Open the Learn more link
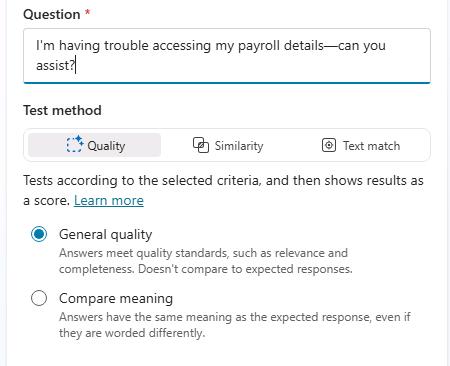Image resolution: width=450 pixels, height=366 pixels. (109, 200)
